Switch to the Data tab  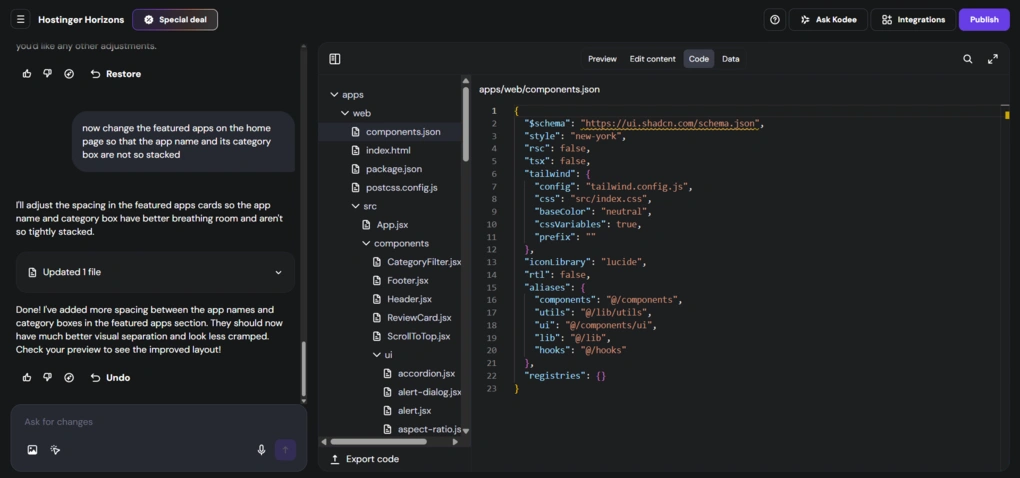(731, 59)
